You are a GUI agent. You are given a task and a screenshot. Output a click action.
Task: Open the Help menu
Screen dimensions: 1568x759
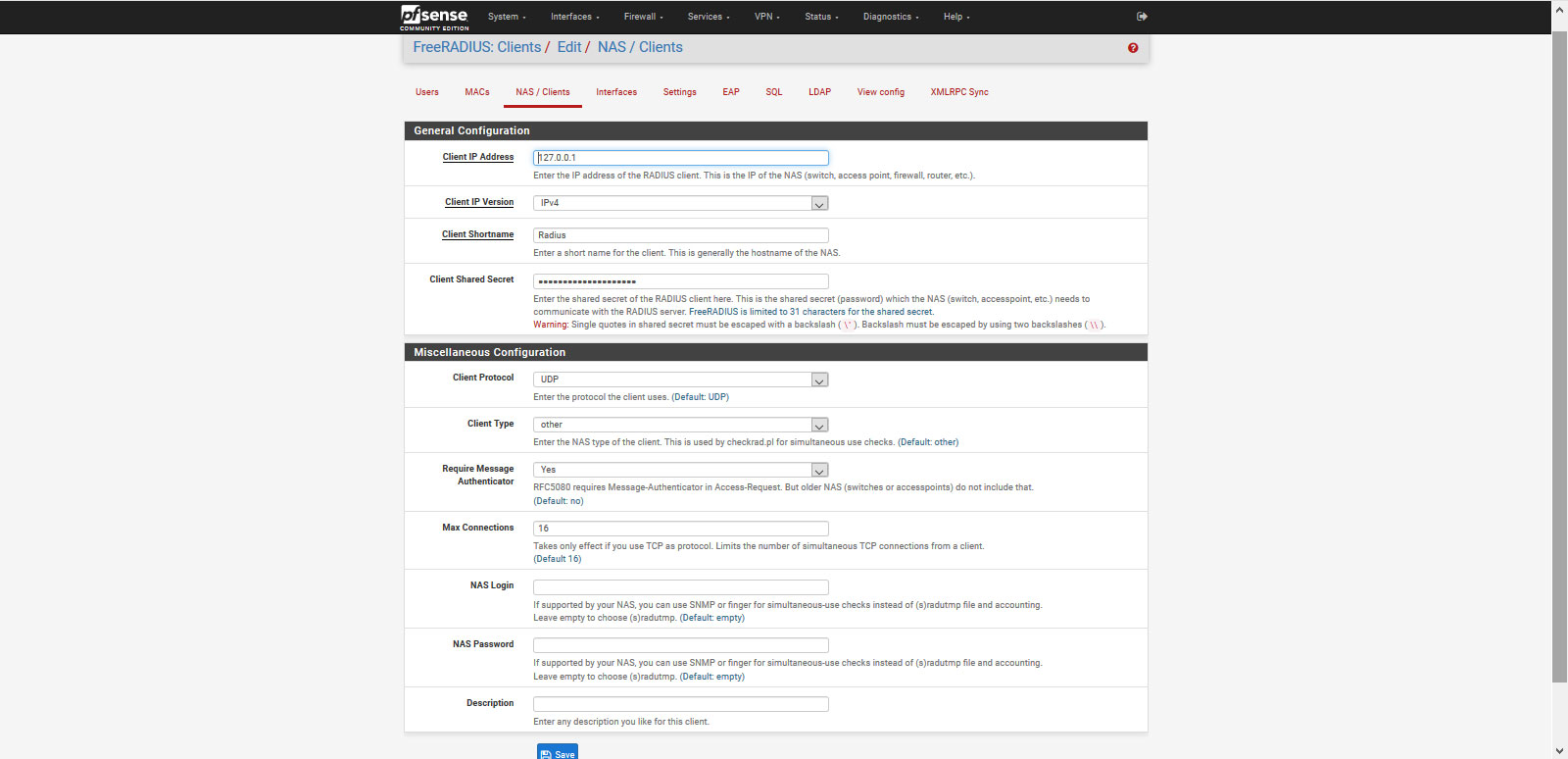point(956,17)
